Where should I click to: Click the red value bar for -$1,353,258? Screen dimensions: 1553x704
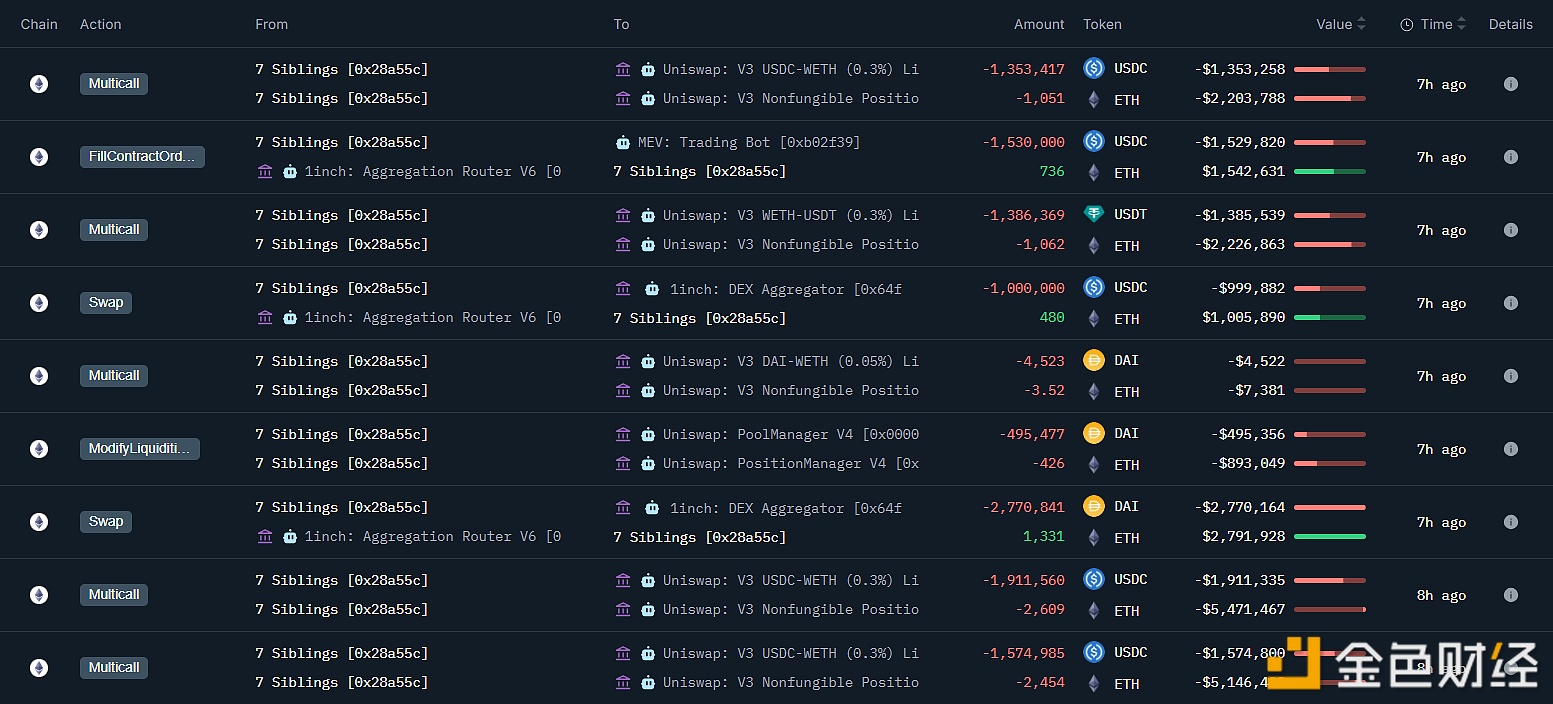[x=1329, y=69]
